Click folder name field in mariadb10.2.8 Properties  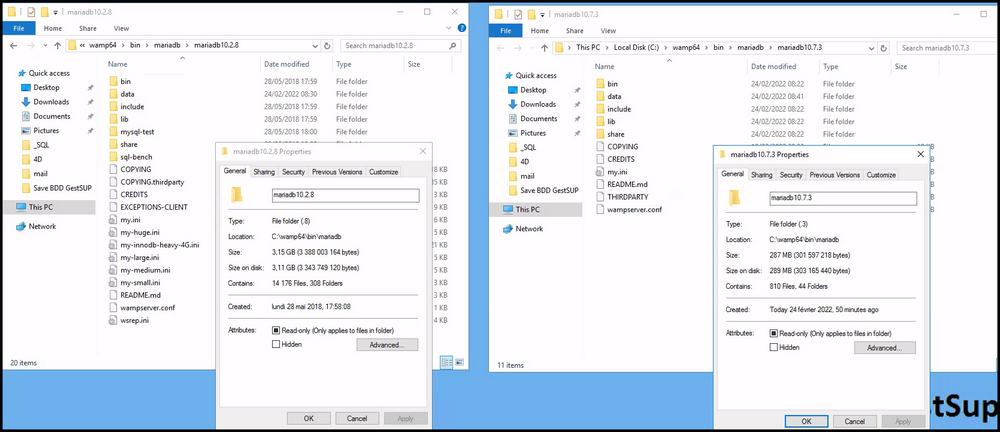pos(345,195)
